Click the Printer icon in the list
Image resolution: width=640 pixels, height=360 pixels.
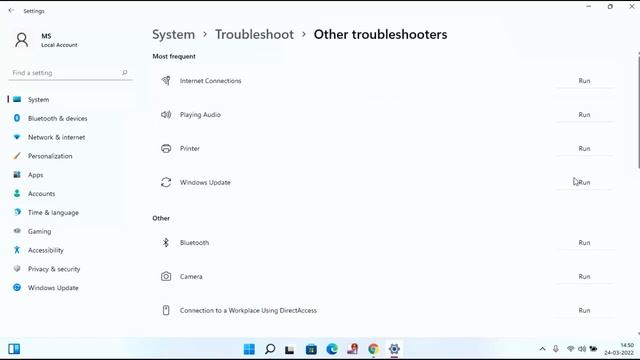pos(166,149)
